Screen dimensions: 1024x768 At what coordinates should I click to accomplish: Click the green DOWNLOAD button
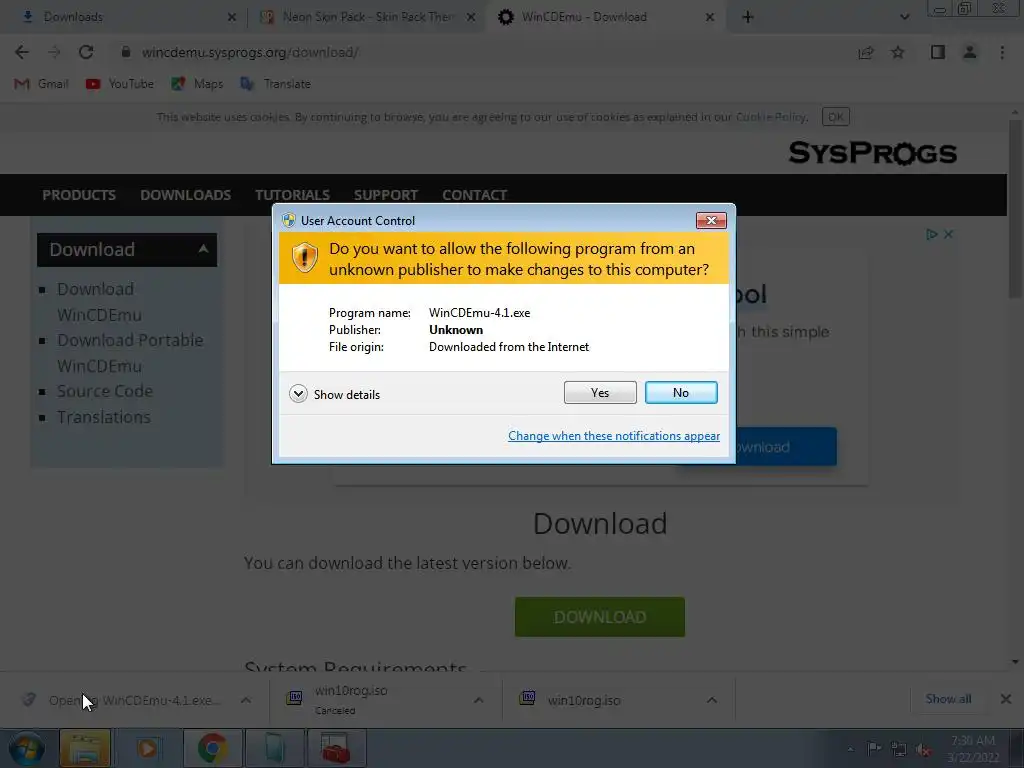click(600, 616)
